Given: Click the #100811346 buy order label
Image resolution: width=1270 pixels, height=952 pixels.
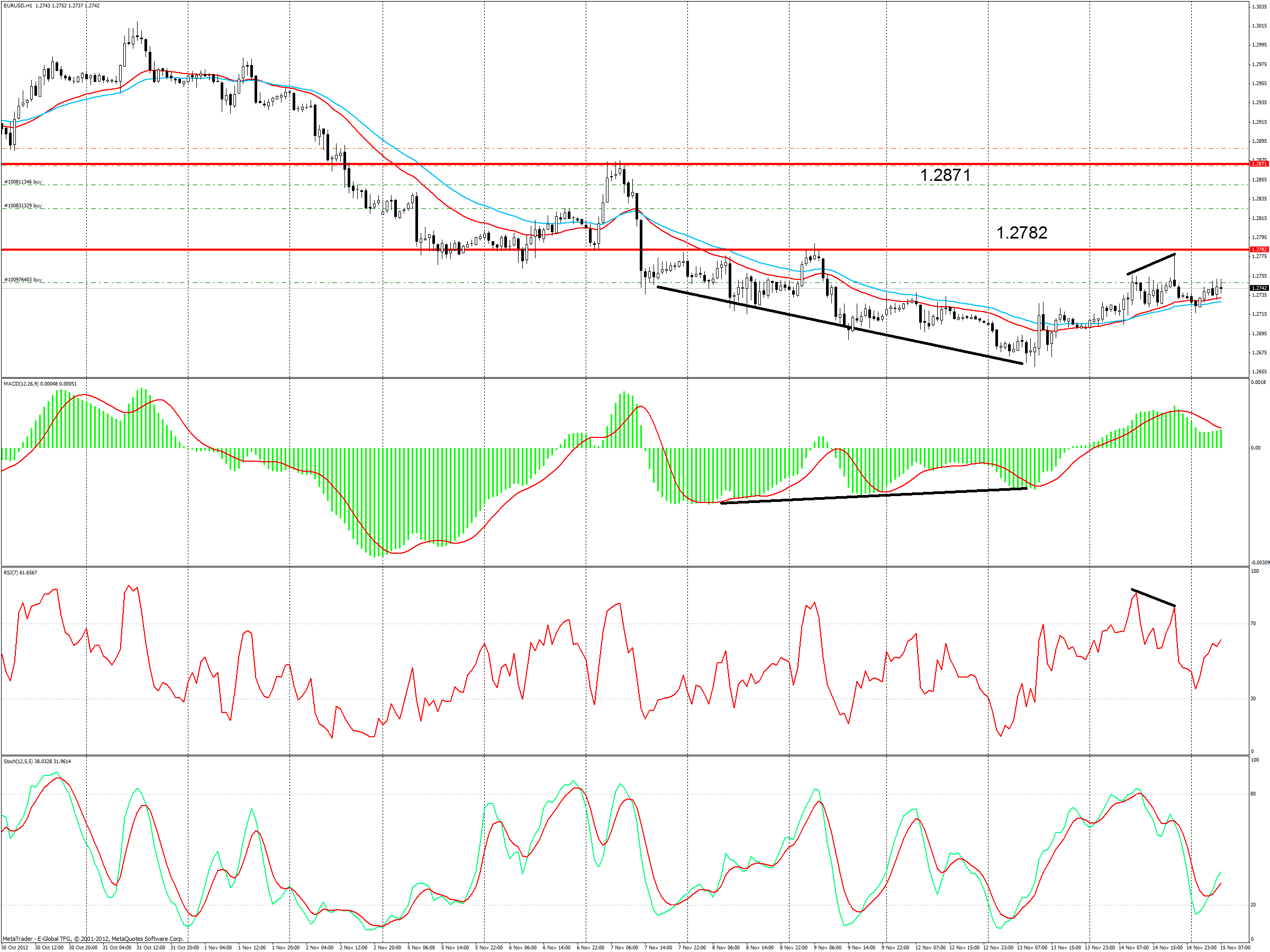Looking at the screenshot, I should tap(23, 182).
